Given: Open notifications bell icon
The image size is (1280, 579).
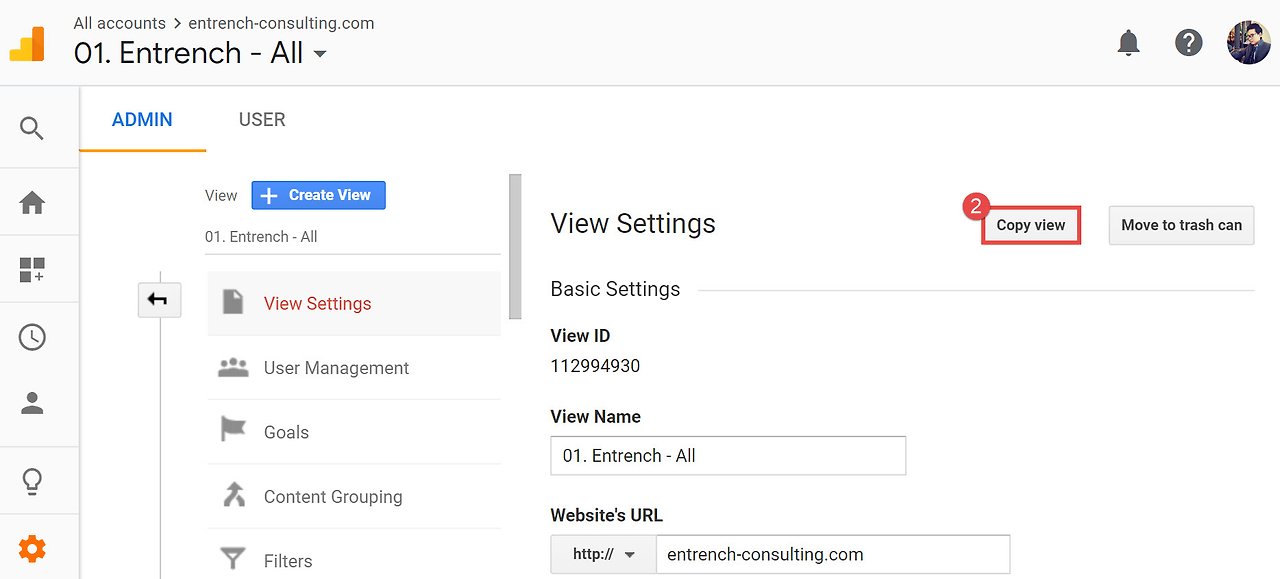Looking at the screenshot, I should (x=1129, y=43).
